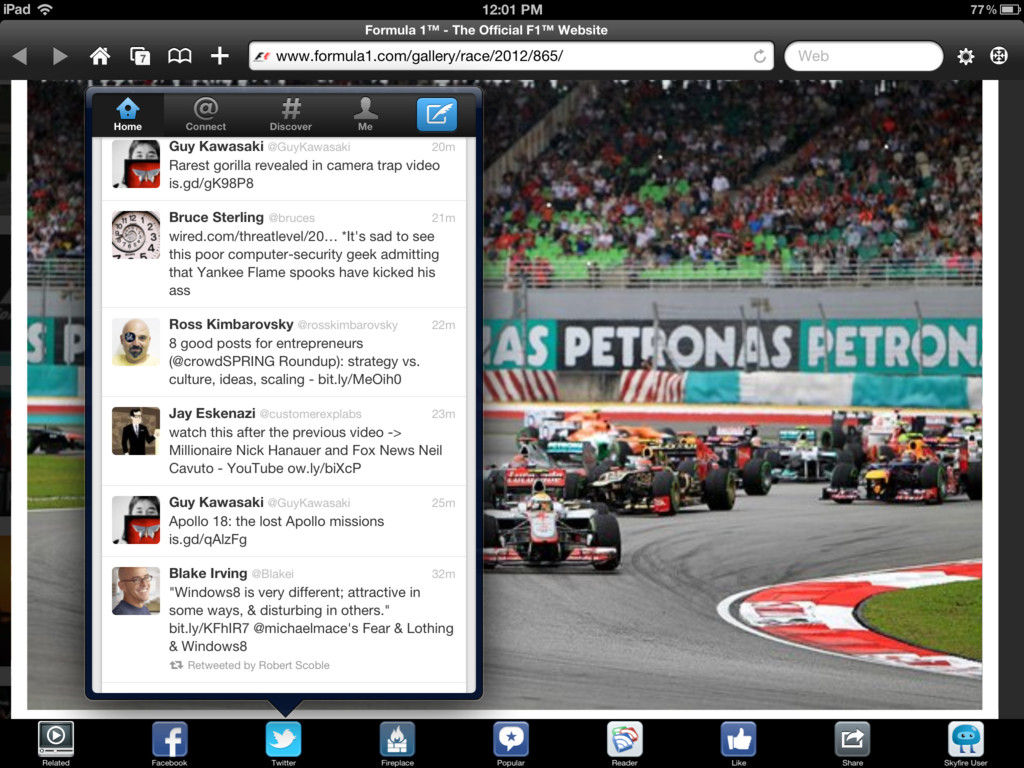Reload the page using refresh icon
The image size is (1024, 768).
[759, 56]
